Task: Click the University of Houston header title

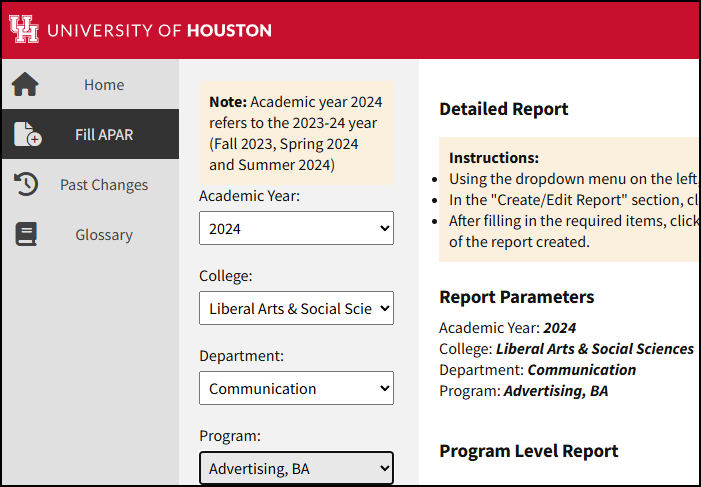Action: point(159,30)
